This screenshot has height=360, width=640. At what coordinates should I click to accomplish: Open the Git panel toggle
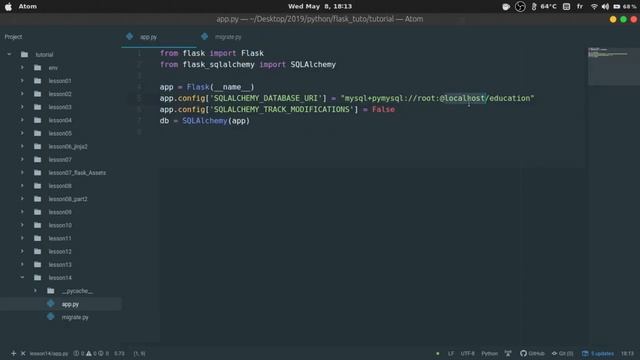(562, 353)
